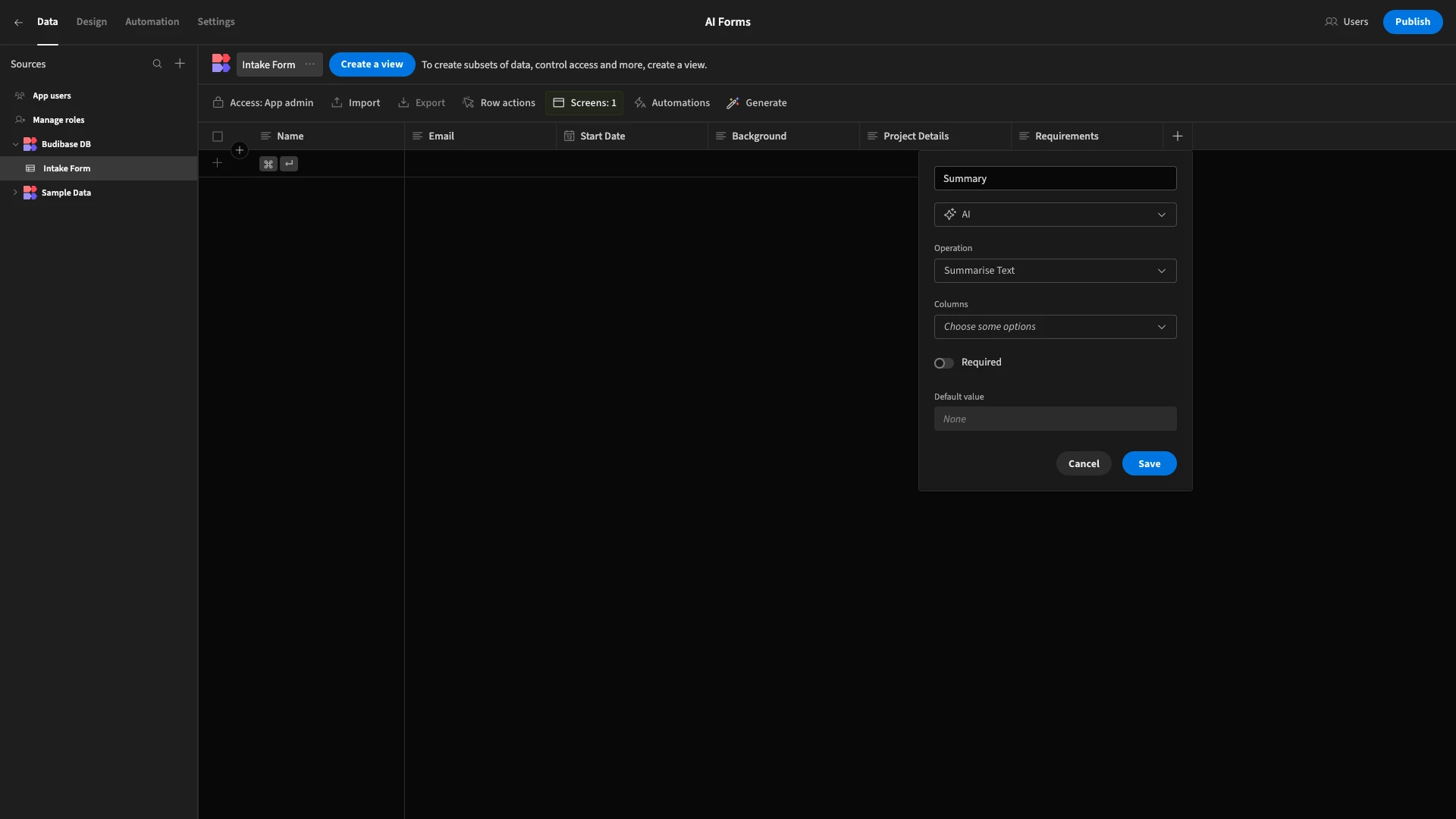
Task: Click the Background column header
Action: (783, 136)
